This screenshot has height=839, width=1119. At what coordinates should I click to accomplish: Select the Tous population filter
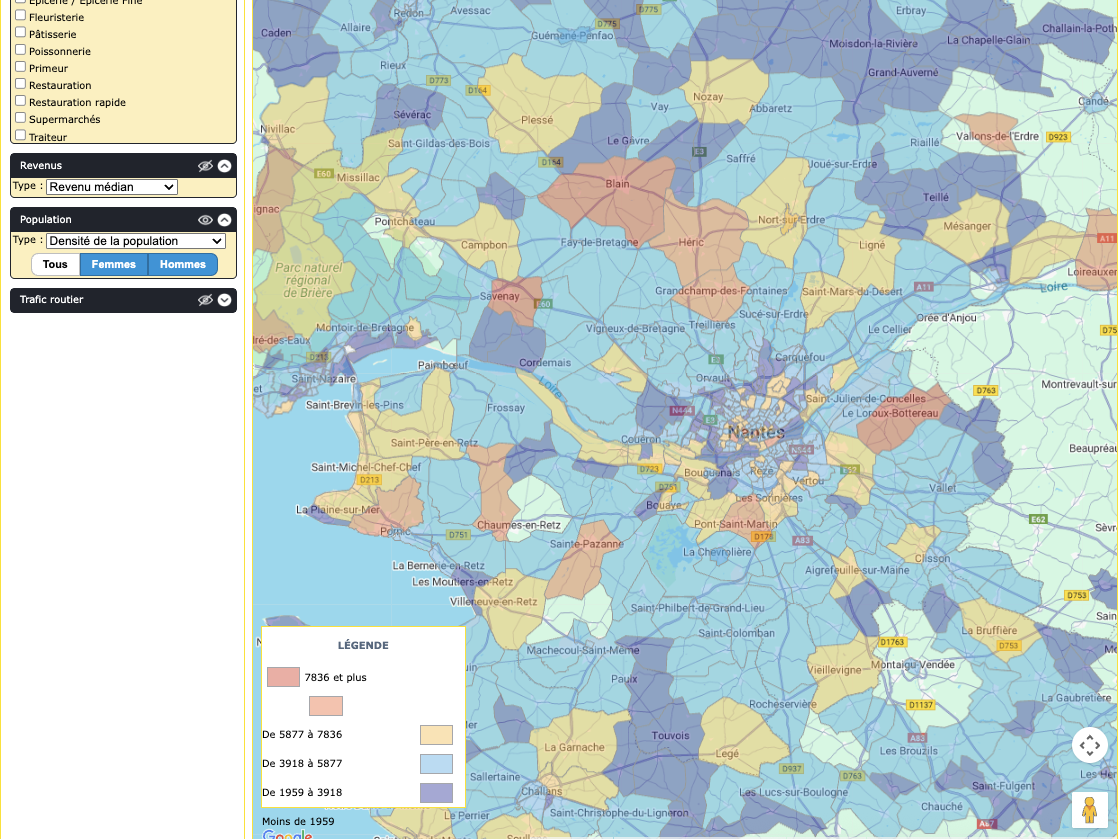pos(55,265)
